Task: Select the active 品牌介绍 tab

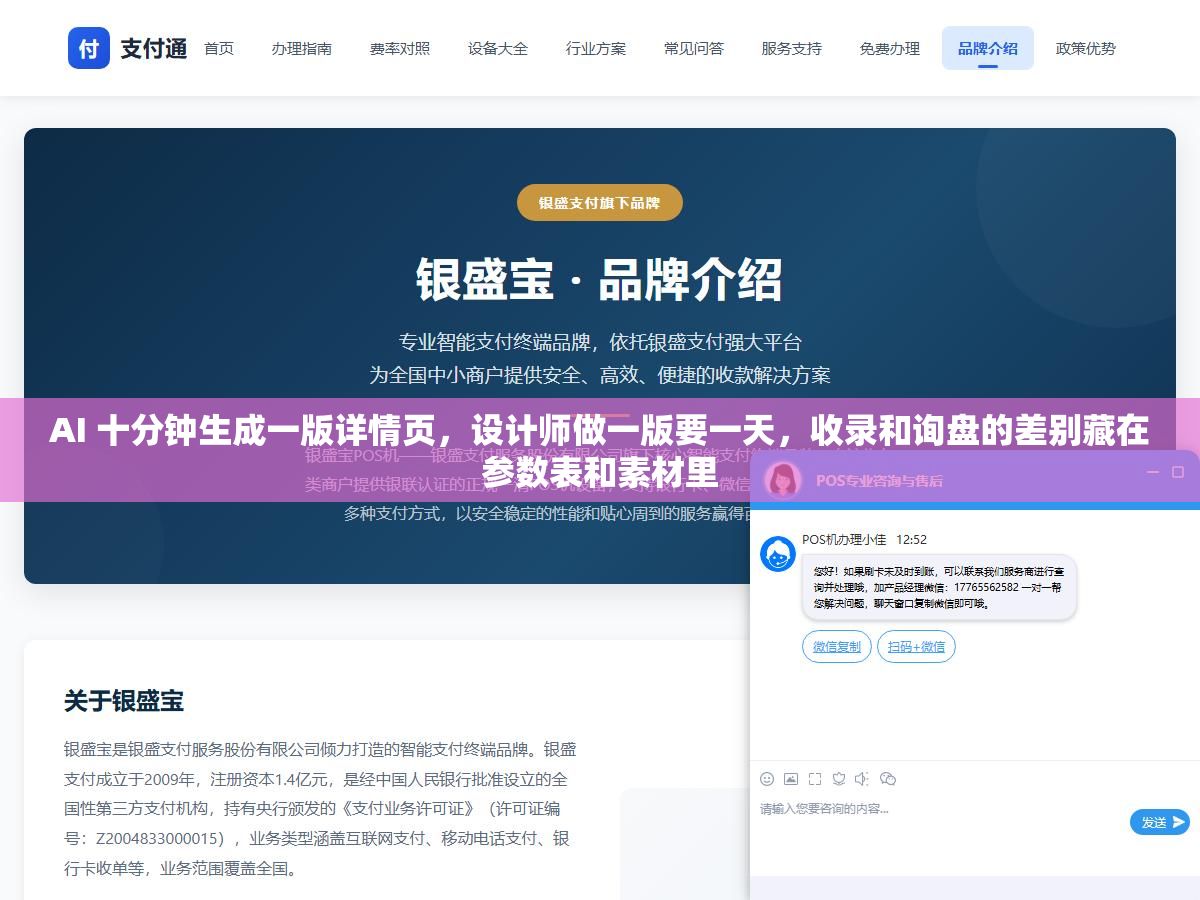Action: [x=987, y=48]
